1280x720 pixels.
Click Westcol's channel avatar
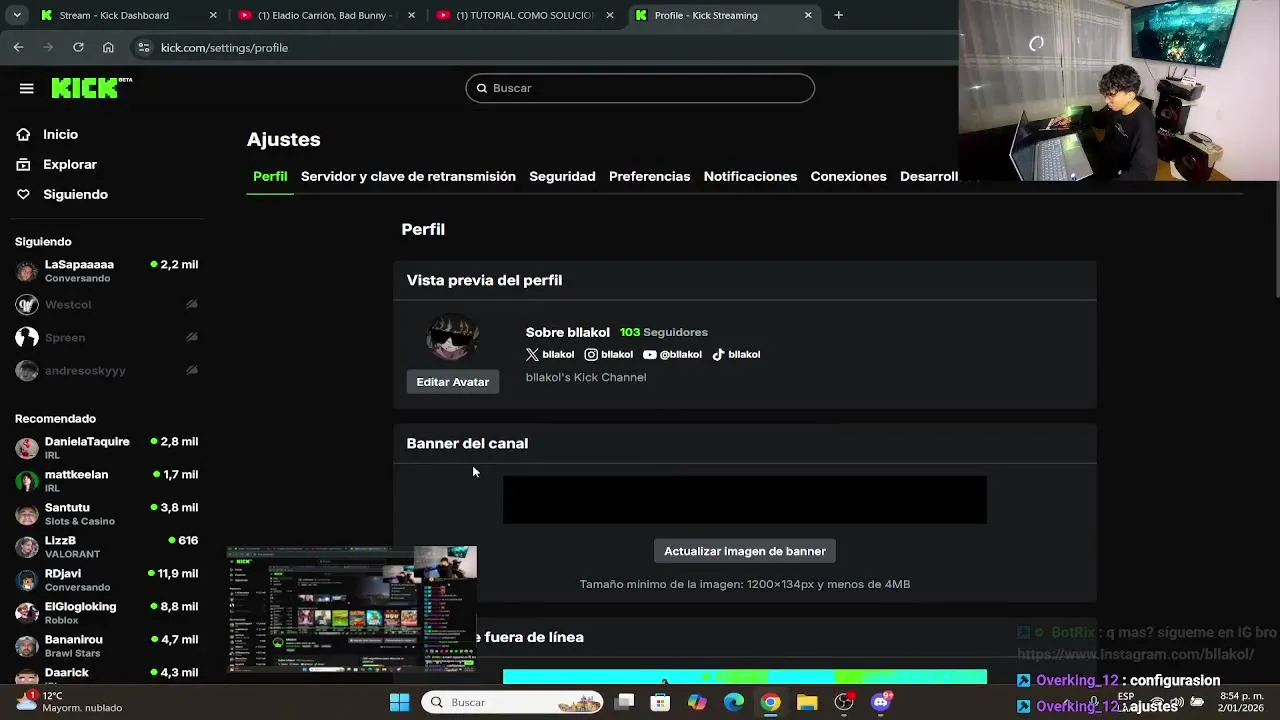(27, 304)
